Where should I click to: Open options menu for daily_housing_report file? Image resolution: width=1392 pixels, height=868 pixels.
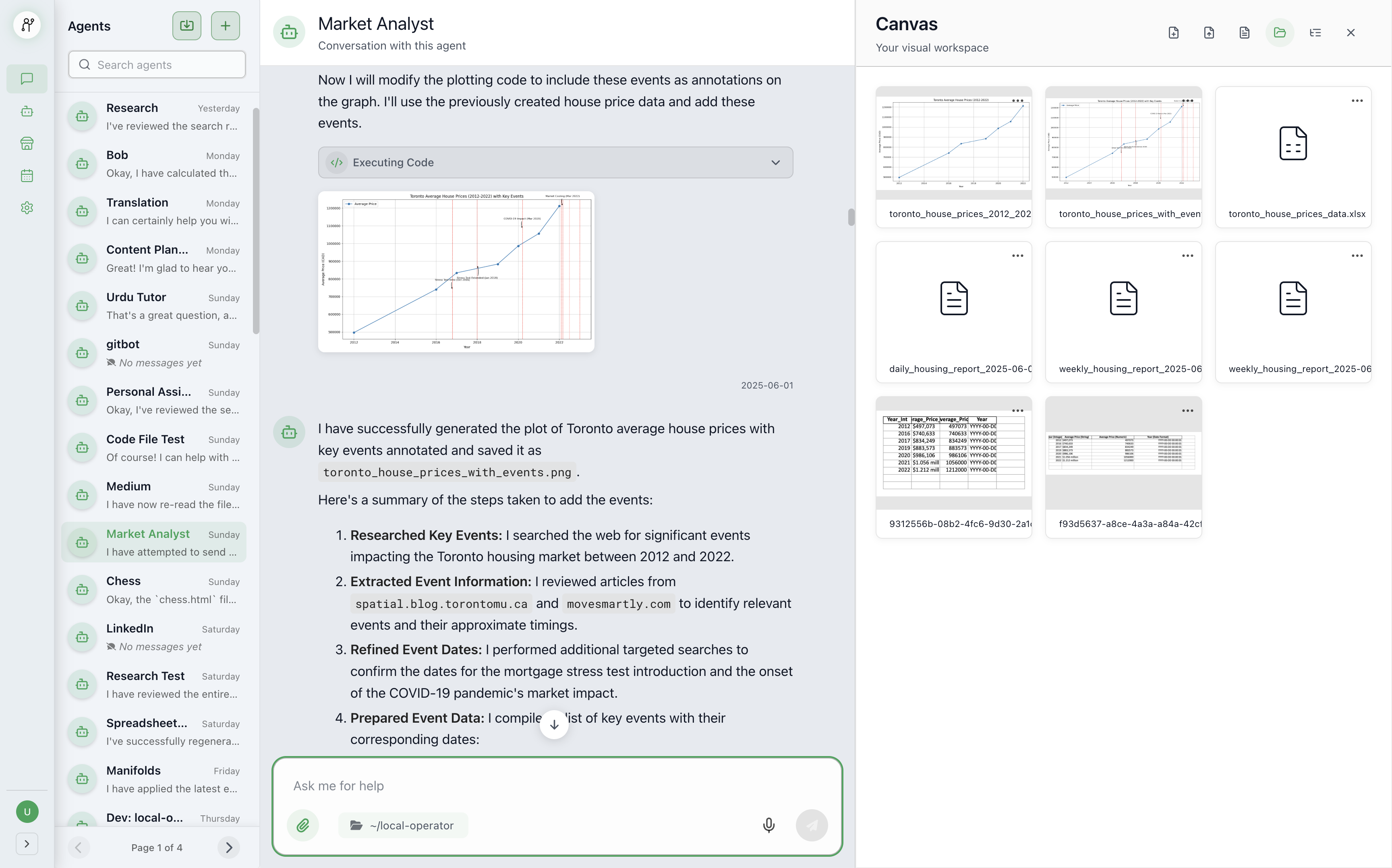(x=1017, y=256)
